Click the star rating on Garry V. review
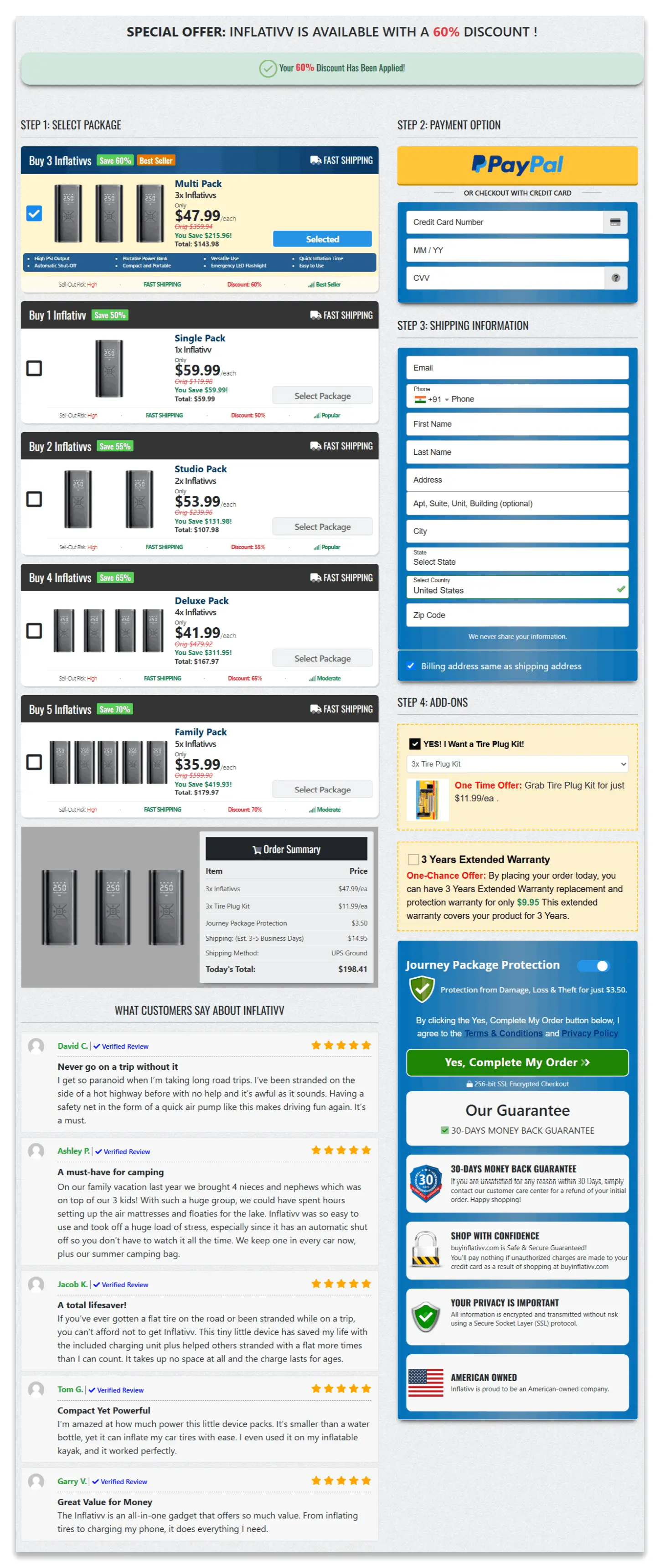Viewport: 660px width, 1568px height. pyautogui.click(x=341, y=1481)
